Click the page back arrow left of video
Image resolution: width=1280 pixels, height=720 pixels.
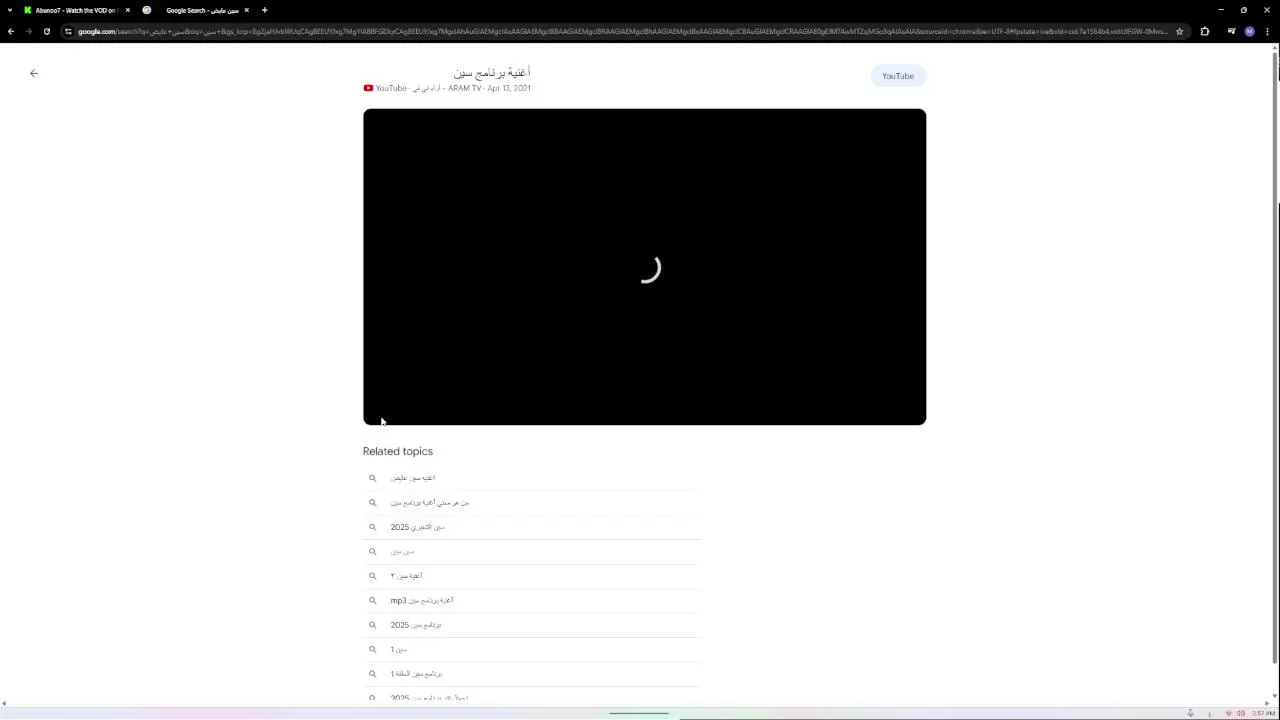coord(34,73)
